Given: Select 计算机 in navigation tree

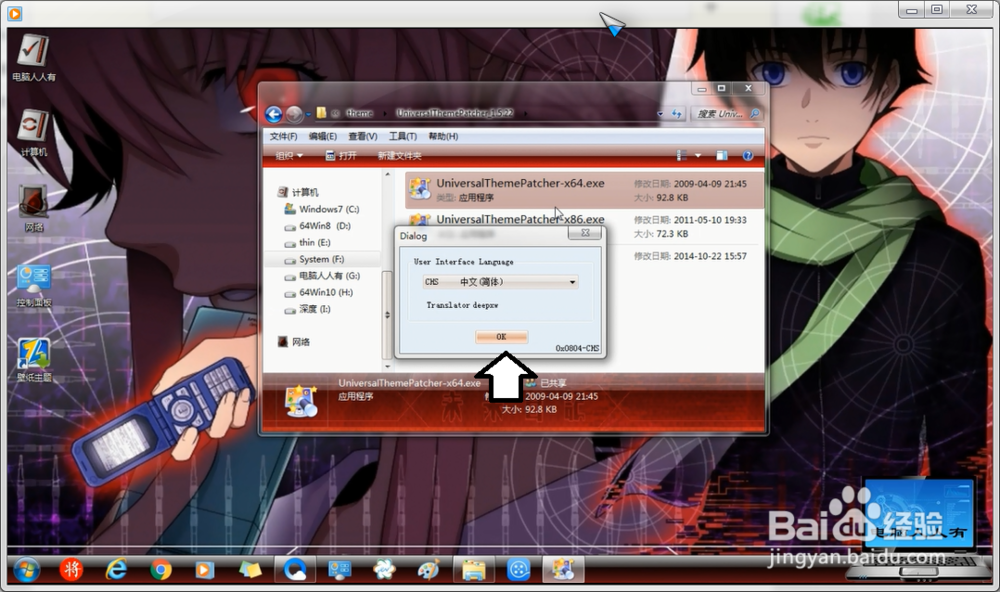Looking at the screenshot, I should tap(298, 192).
